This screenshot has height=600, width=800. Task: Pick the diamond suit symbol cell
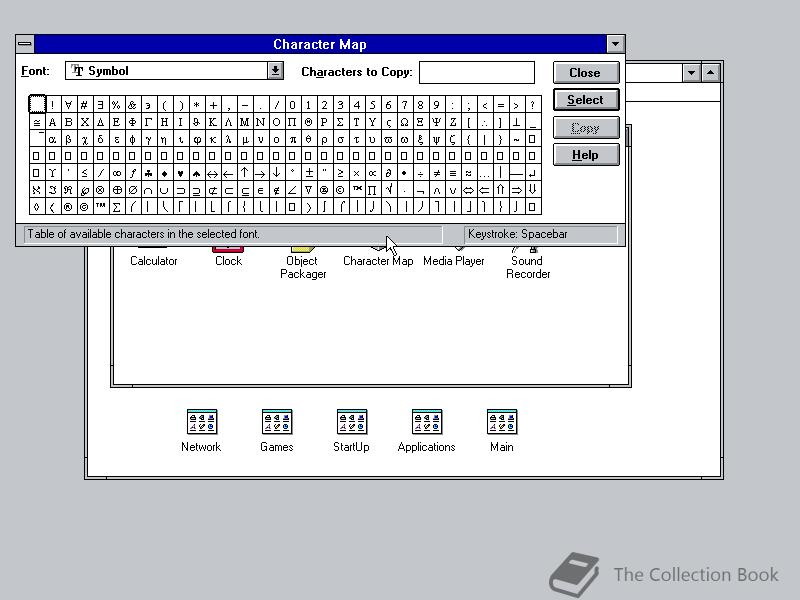[164, 173]
